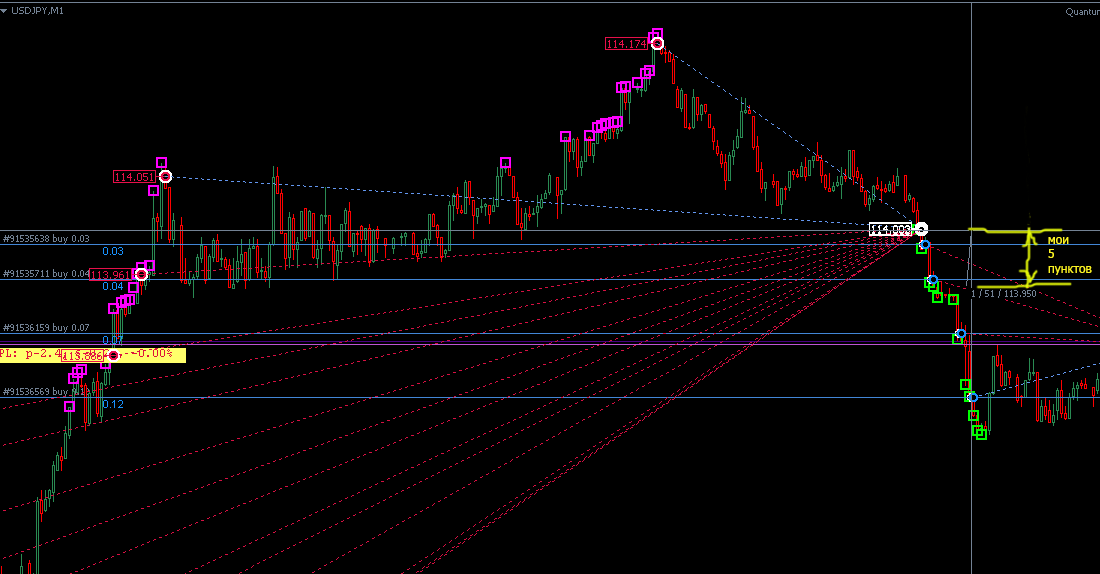Select order label #91536569 buy 0.12
Screen dimensions: 1100x574
click(46, 392)
